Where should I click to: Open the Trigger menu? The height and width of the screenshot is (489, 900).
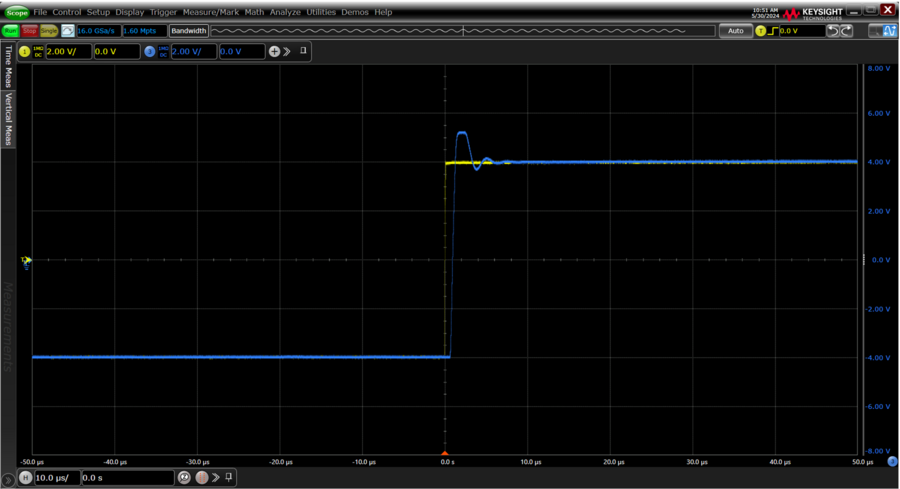tap(163, 12)
